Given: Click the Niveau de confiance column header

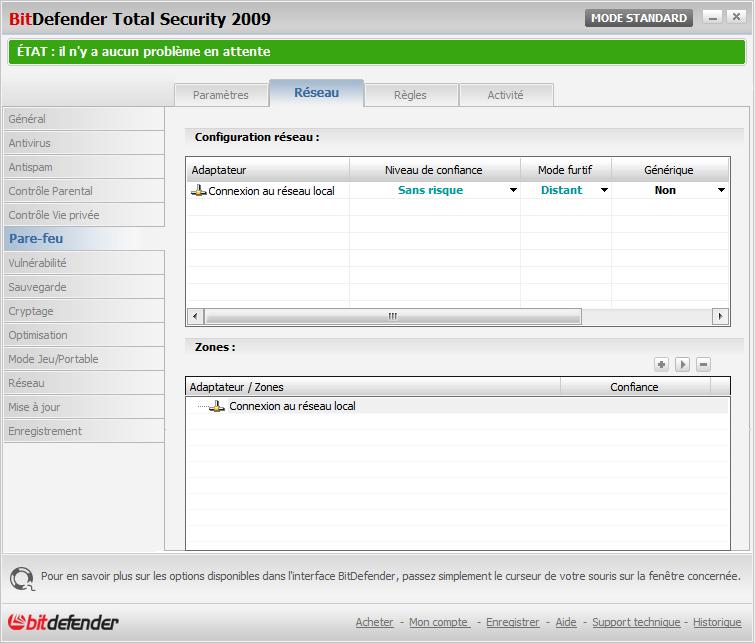Looking at the screenshot, I should click(435, 170).
